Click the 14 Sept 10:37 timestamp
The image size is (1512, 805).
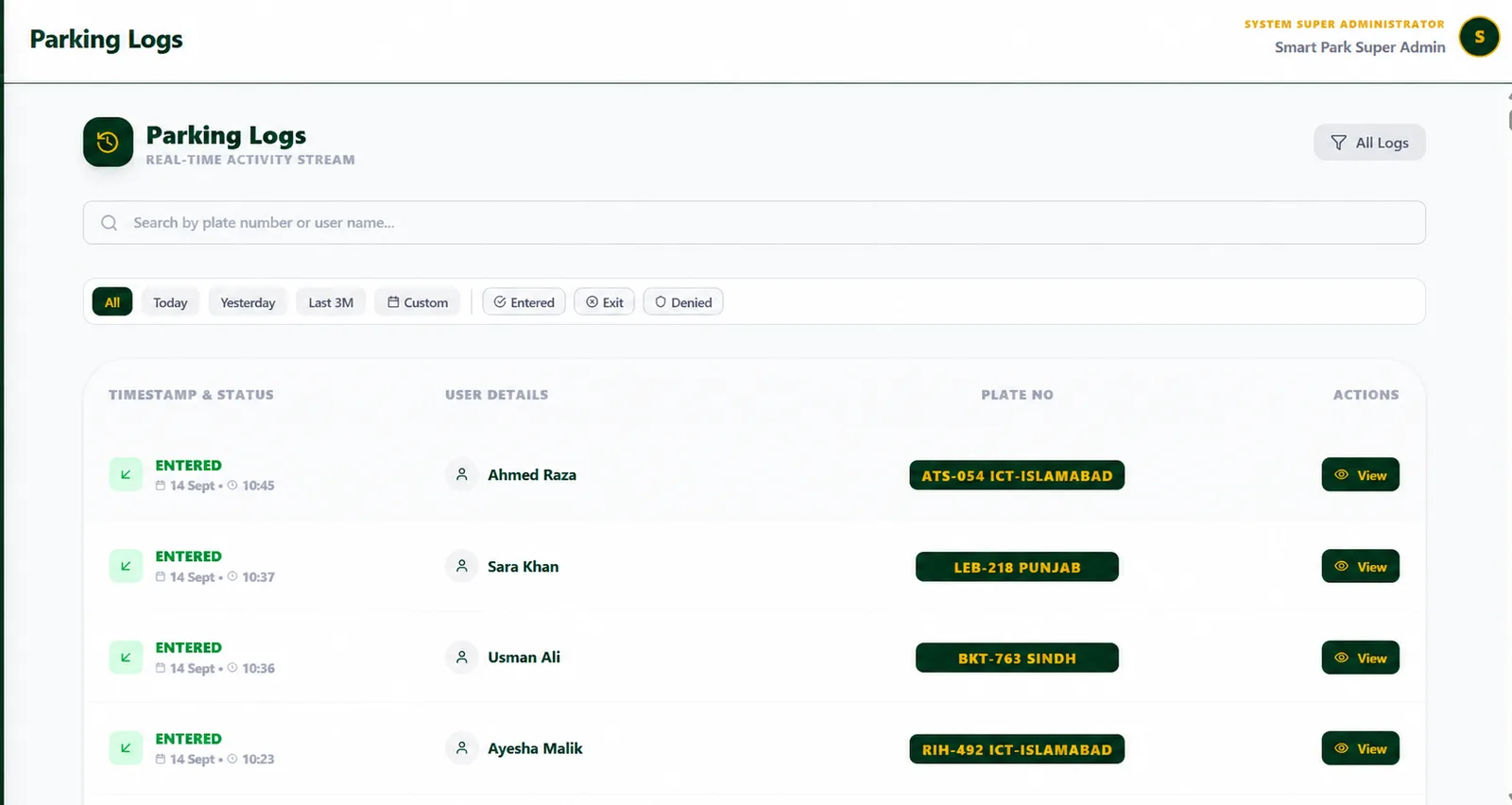point(215,577)
